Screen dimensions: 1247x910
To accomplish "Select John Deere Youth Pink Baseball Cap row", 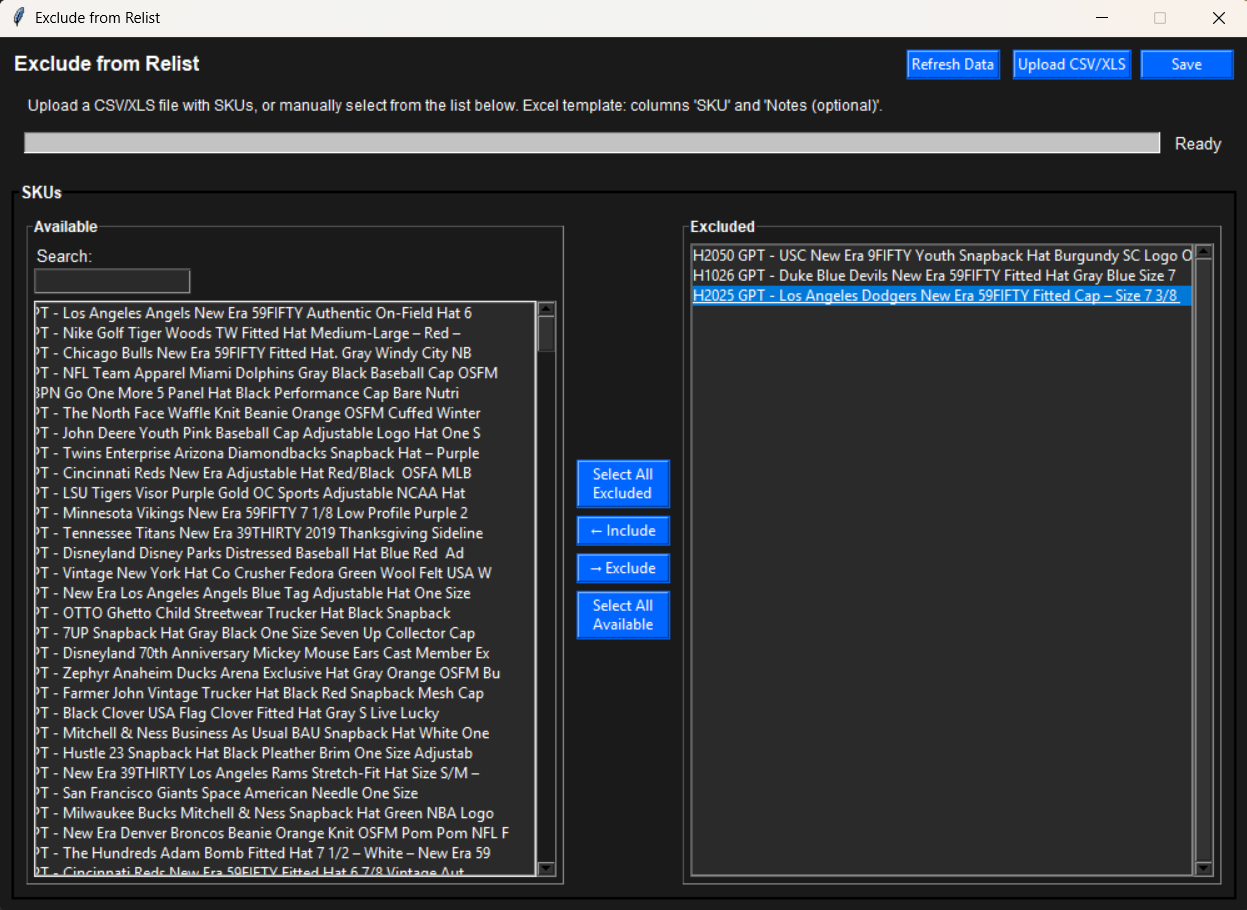I will [286, 433].
